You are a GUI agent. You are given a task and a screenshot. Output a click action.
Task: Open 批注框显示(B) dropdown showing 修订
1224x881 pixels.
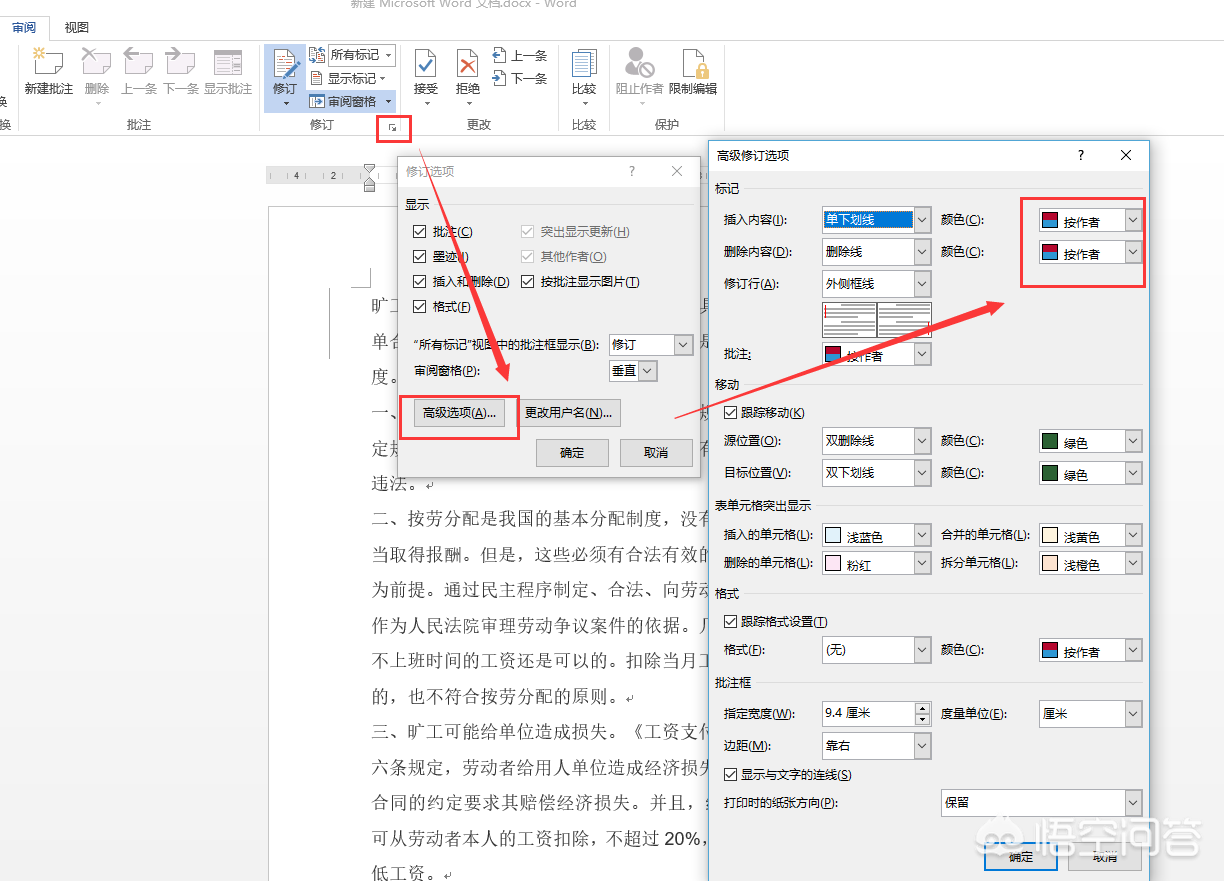pos(651,344)
